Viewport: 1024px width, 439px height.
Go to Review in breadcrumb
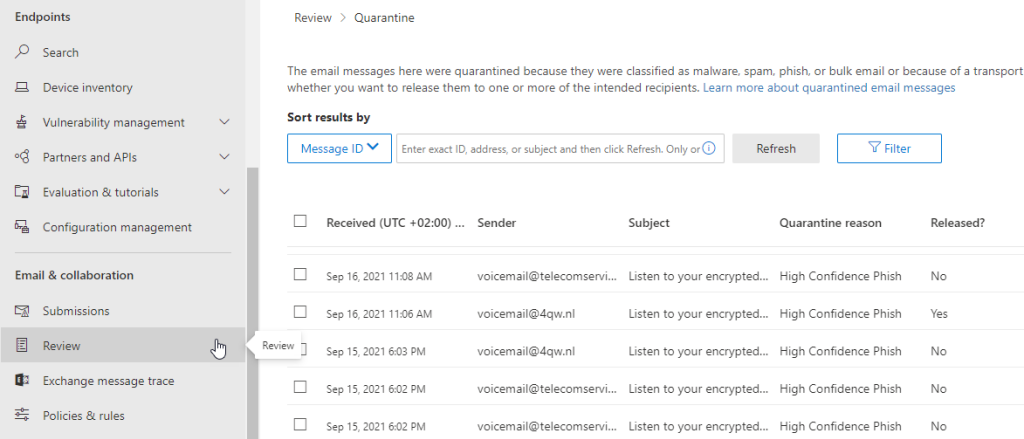(313, 18)
